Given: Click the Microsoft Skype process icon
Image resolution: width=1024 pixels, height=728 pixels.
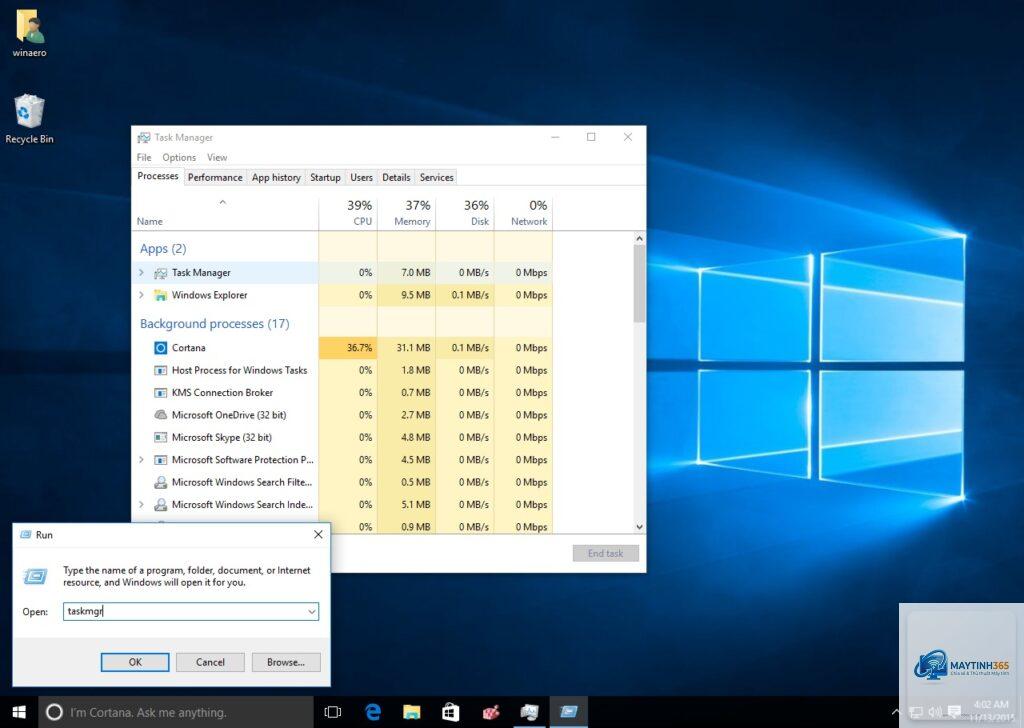Looking at the screenshot, I should (160, 437).
